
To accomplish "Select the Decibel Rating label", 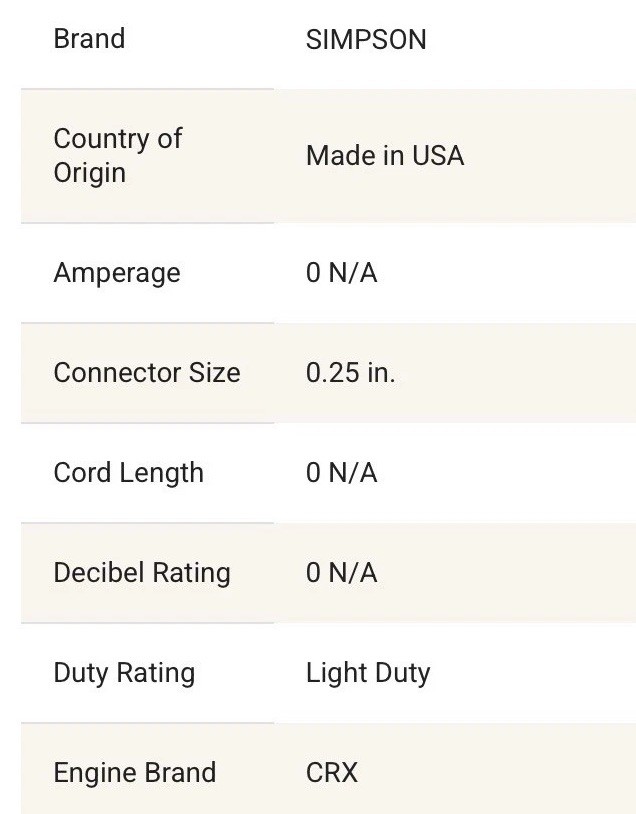I will click(x=142, y=573).
